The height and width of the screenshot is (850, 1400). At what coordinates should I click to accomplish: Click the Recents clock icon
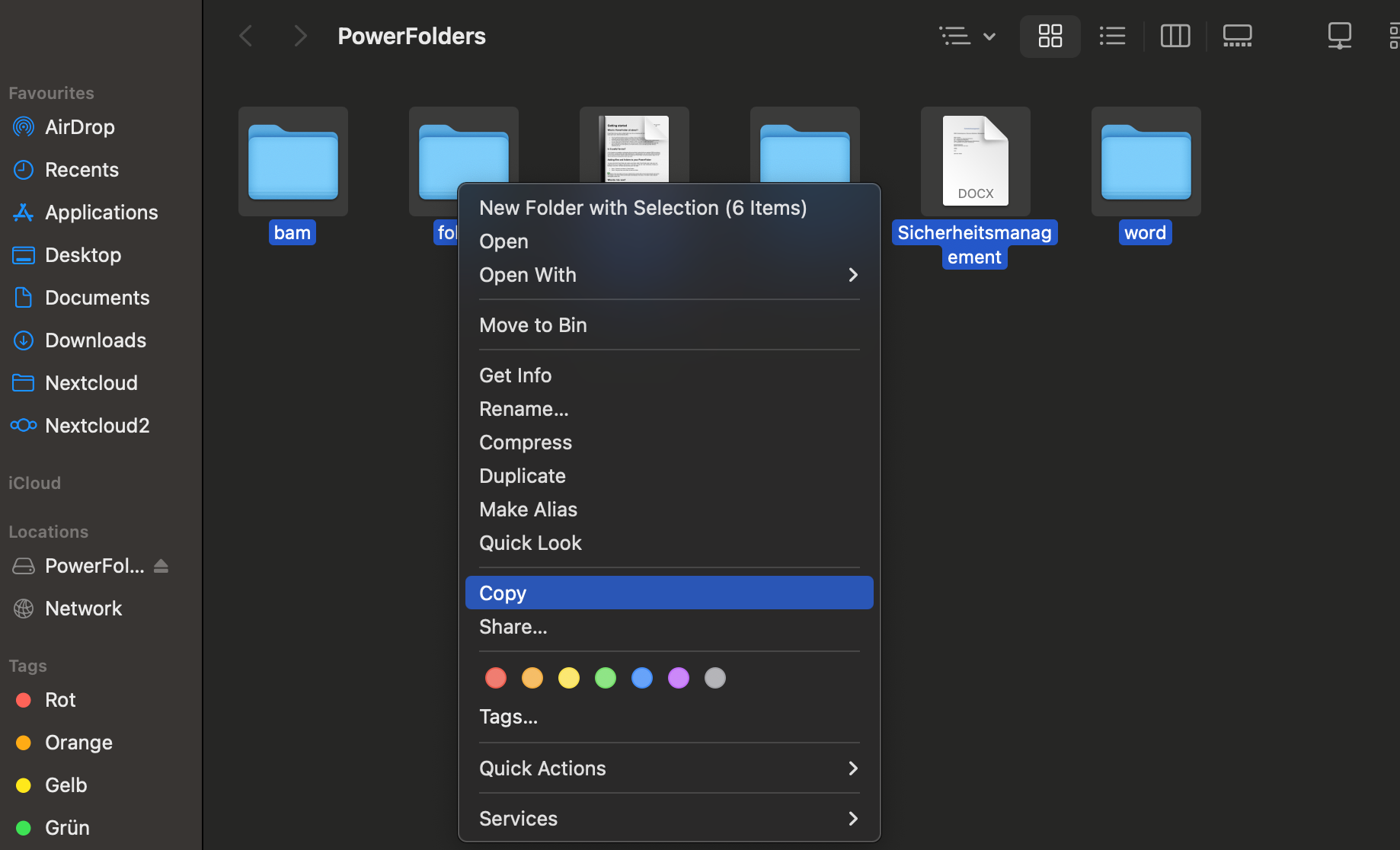coord(24,170)
